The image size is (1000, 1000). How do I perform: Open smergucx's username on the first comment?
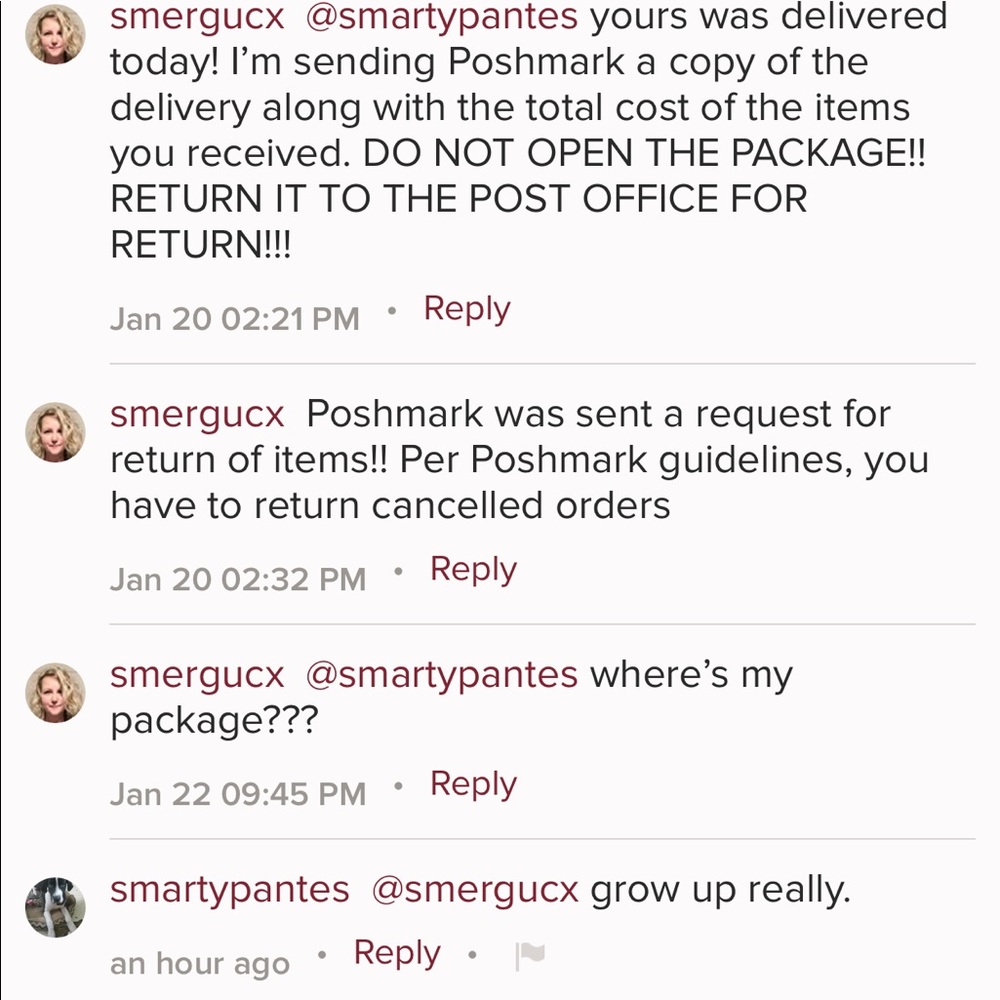(x=195, y=15)
